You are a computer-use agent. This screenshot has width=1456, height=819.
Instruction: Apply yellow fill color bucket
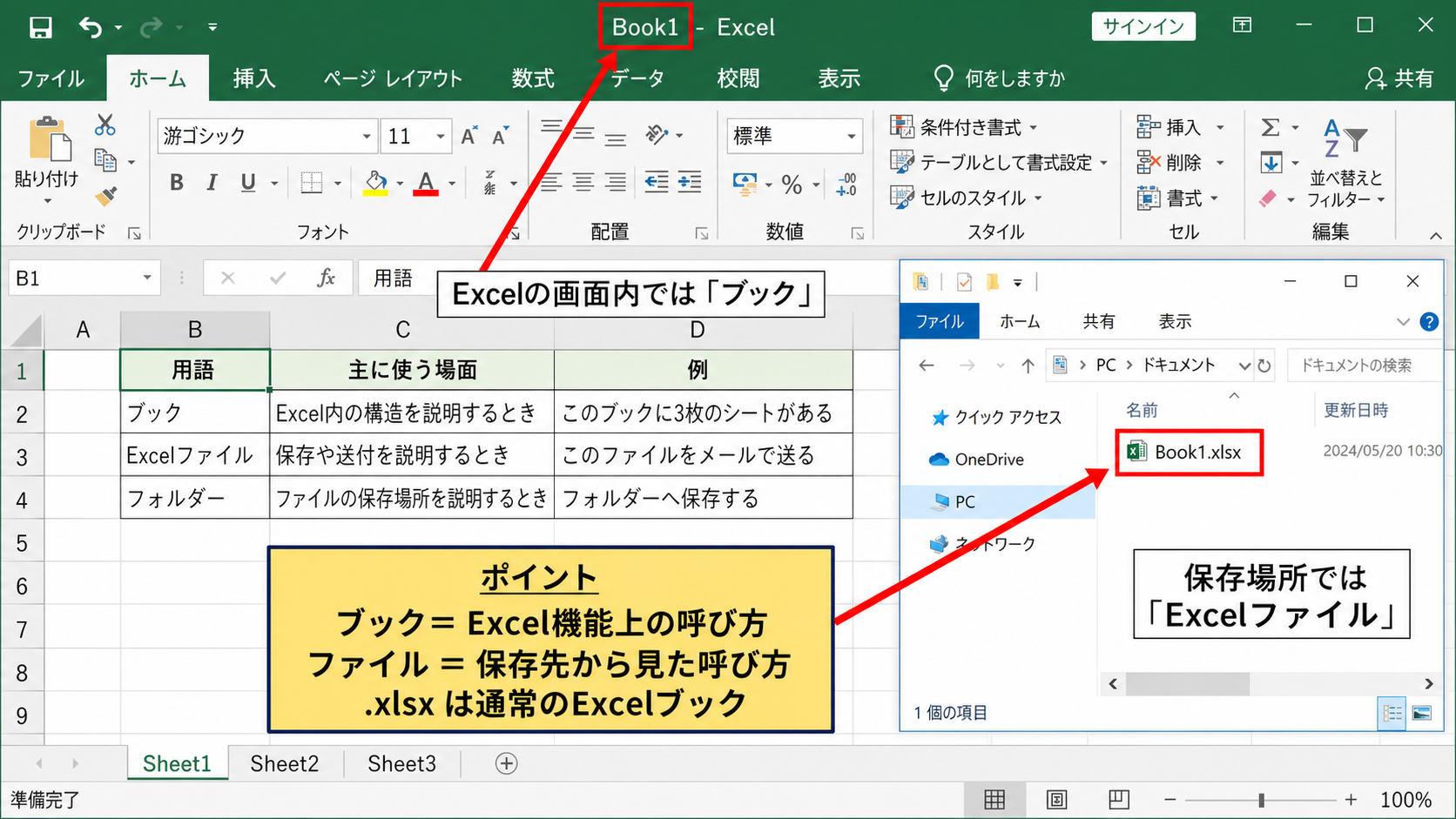(x=375, y=183)
